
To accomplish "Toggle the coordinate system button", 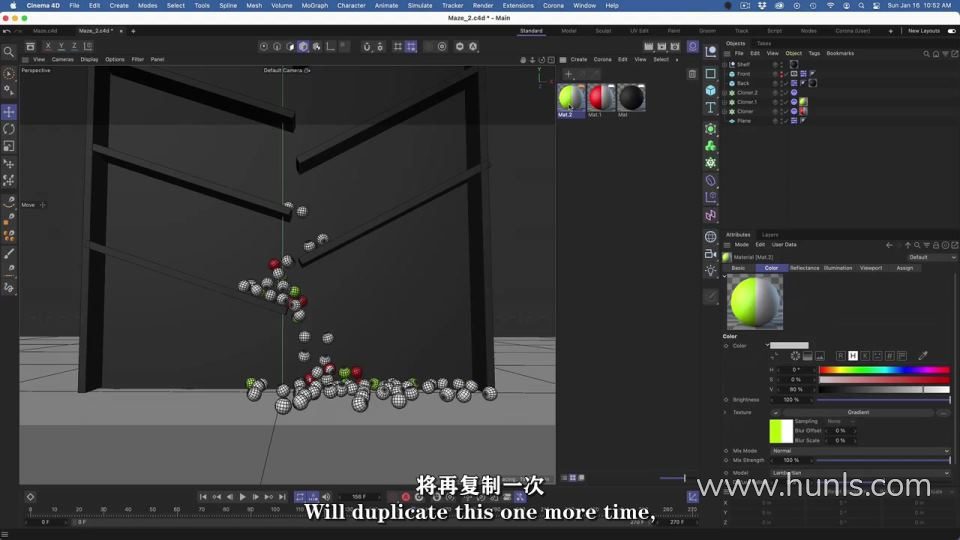I will [88, 47].
